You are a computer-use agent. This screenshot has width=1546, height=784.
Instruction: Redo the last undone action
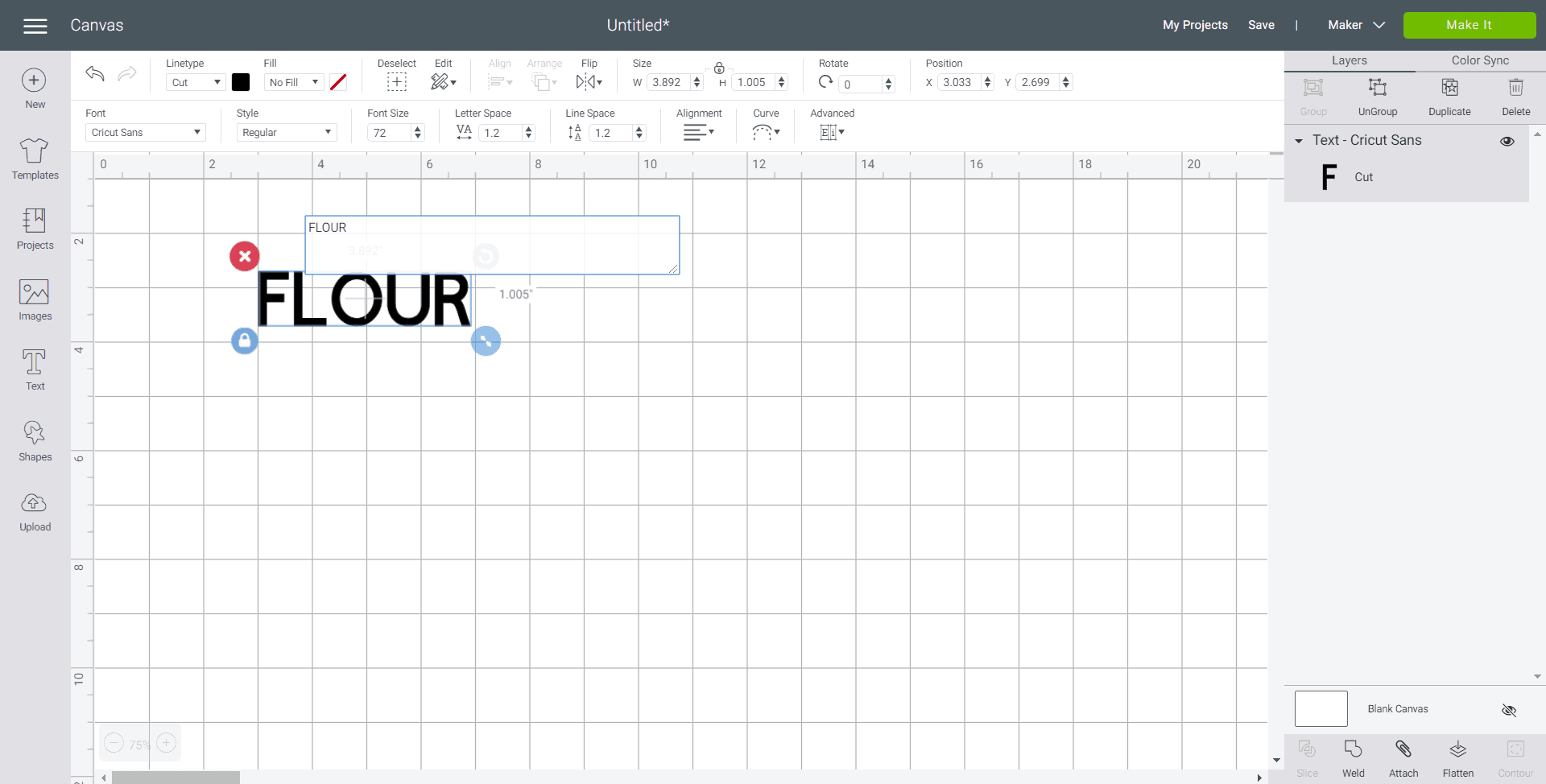coord(127,74)
